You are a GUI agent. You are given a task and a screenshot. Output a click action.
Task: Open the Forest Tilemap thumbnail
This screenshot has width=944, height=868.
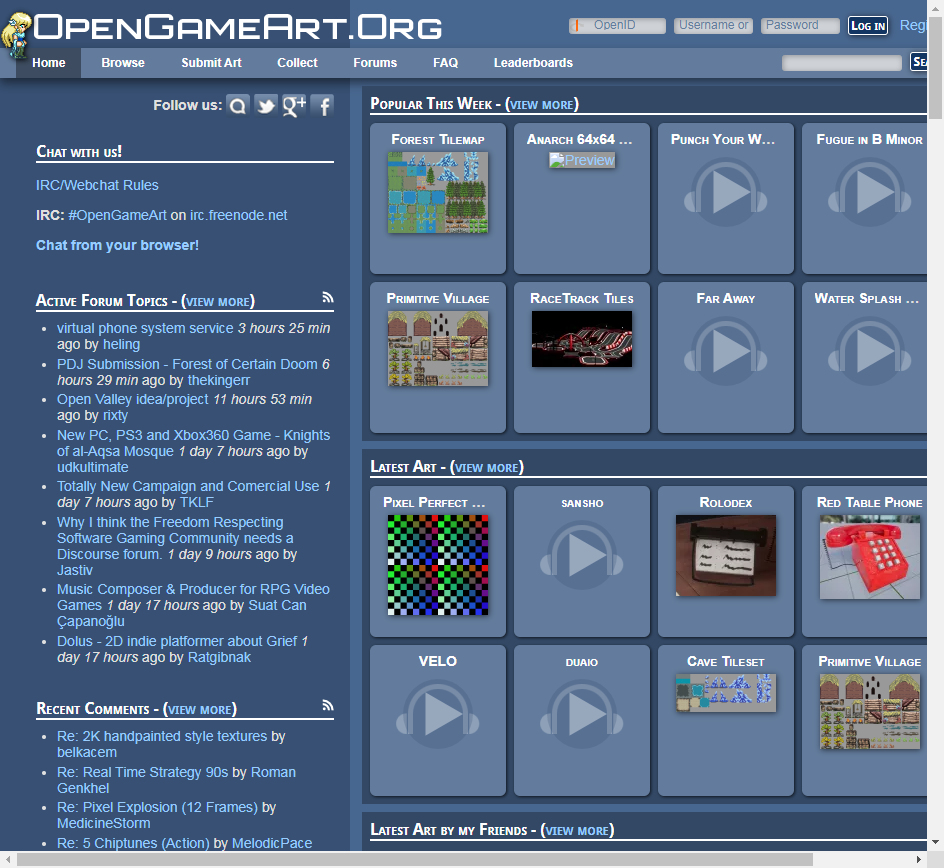[438, 193]
